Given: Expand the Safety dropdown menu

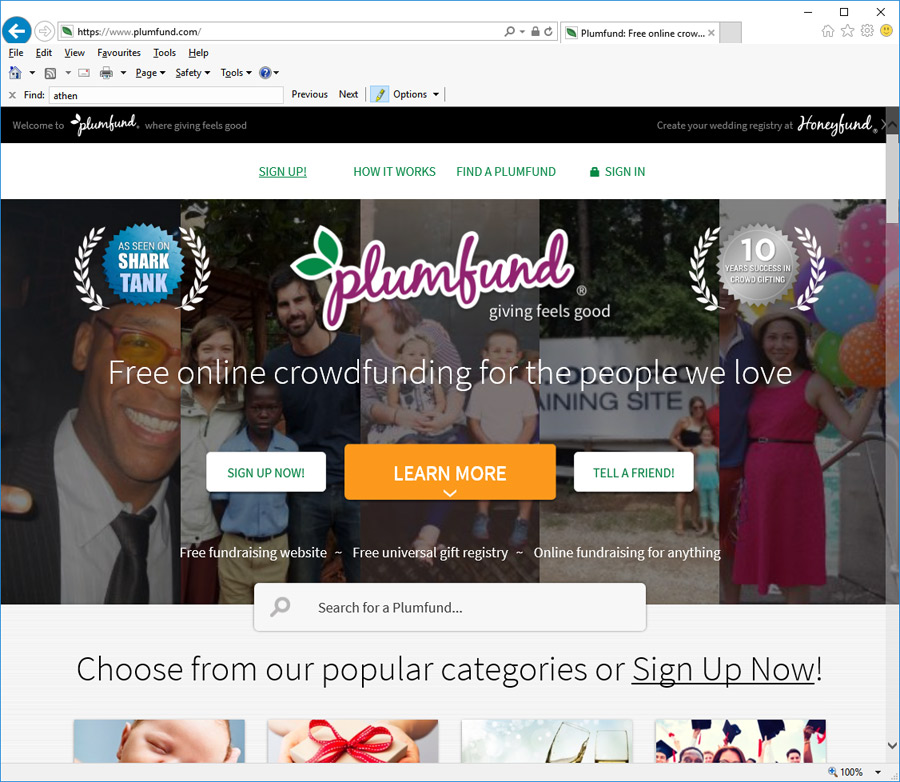Looking at the screenshot, I should pos(193,73).
